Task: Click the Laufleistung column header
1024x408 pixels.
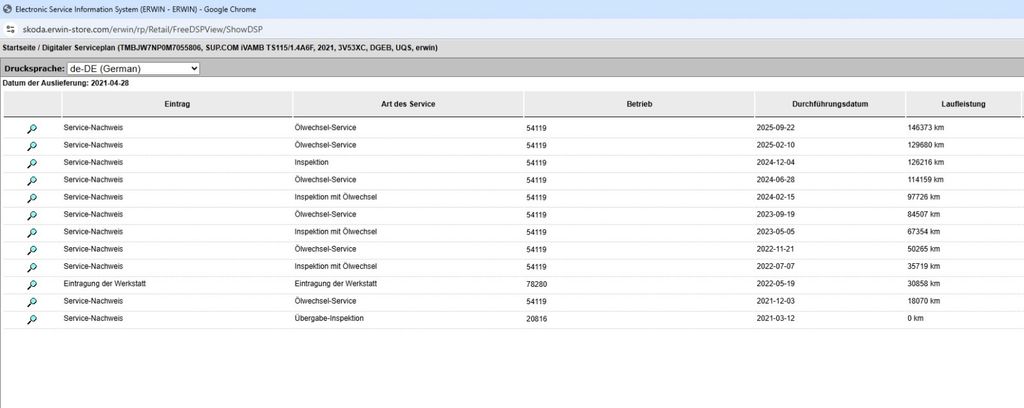Action: pyautogui.click(x=964, y=104)
